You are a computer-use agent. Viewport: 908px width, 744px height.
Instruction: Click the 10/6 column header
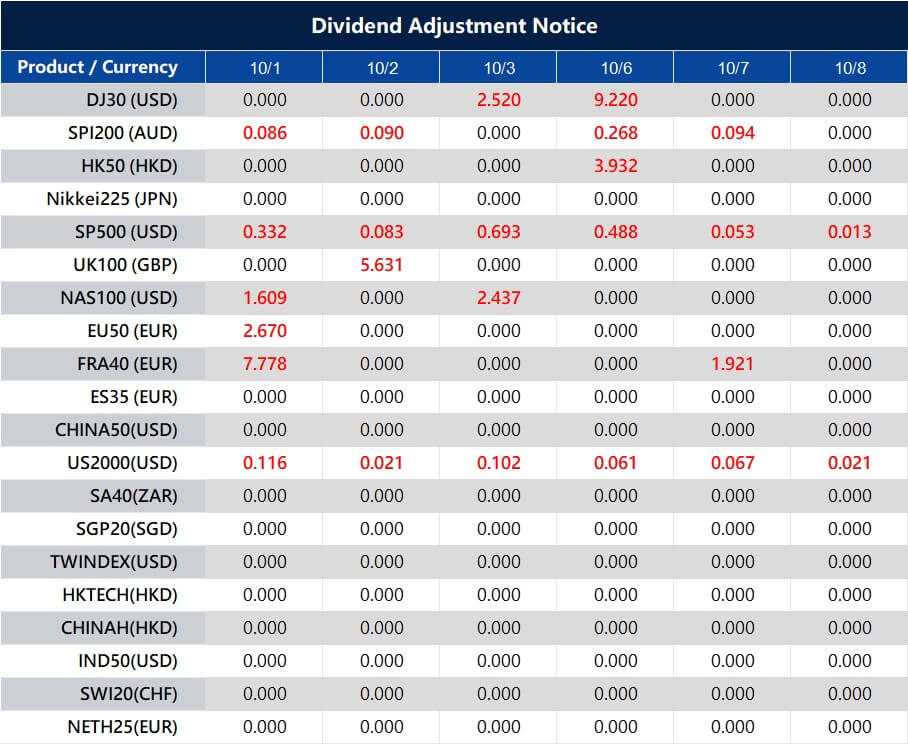pos(614,66)
